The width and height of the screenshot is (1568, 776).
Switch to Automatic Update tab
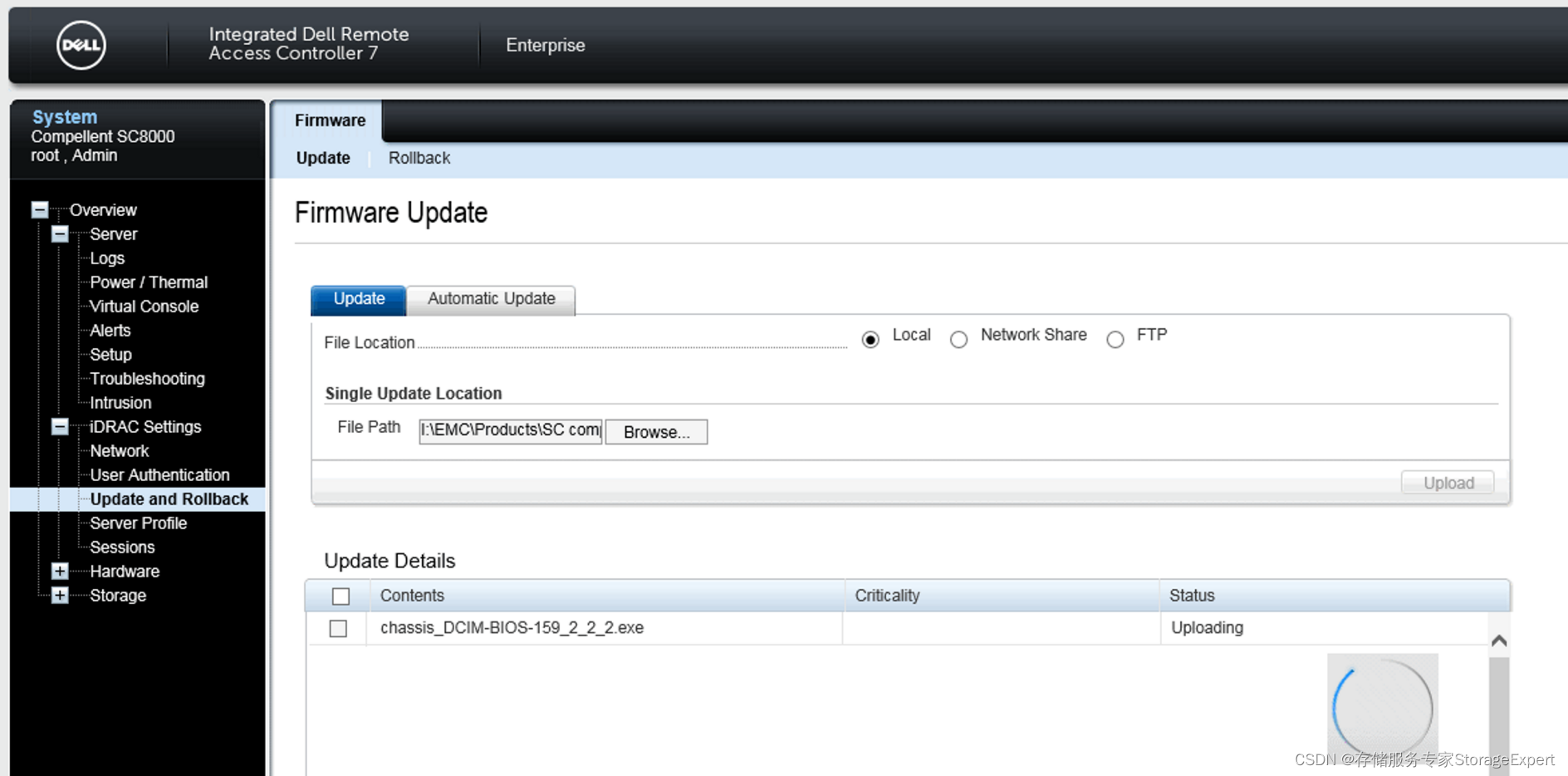[x=491, y=299]
